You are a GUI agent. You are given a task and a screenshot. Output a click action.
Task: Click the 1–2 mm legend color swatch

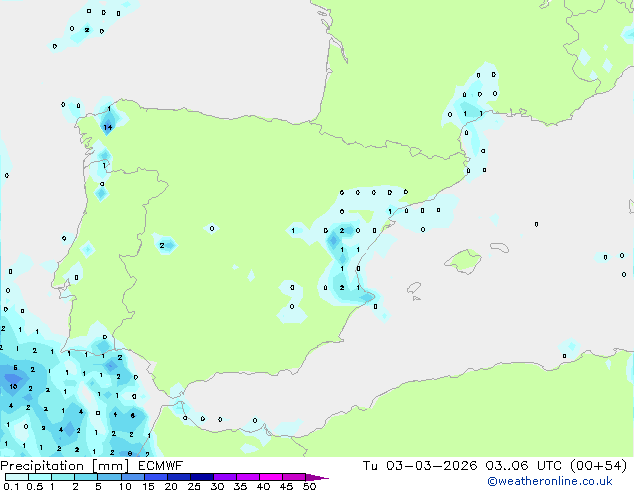coord(63,477)
